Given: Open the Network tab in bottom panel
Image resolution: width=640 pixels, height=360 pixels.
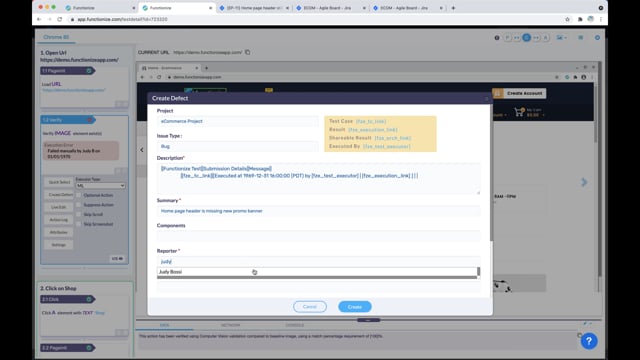Looking at the screenshot, I should tap(231, 325).
